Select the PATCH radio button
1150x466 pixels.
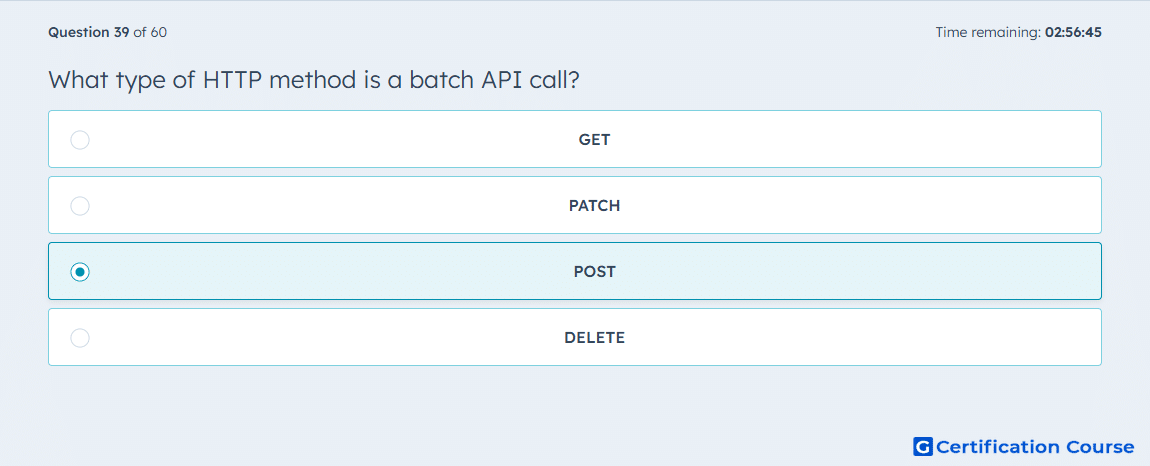(x=80, y=206)
